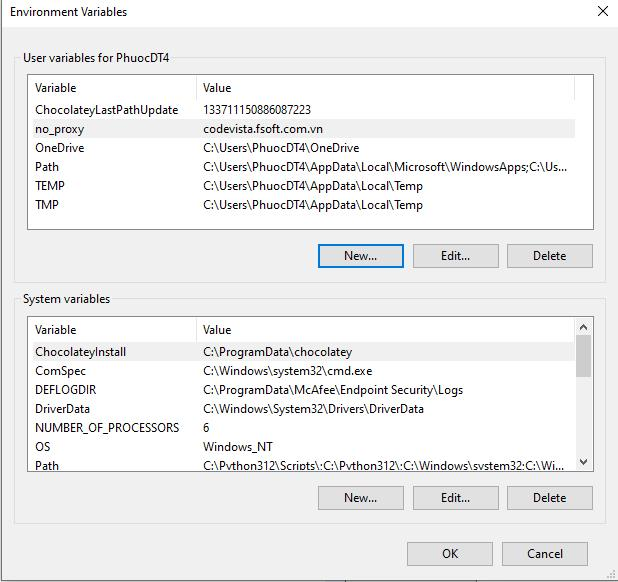Click Edit button for User variables
Viewport: 618px width, 582px height.
pos(455,255)
